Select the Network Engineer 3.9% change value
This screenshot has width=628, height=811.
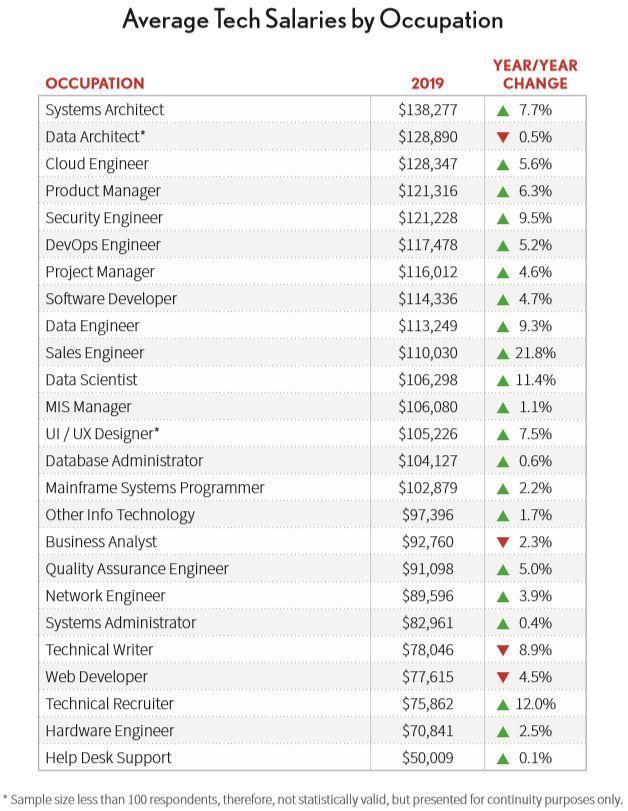pyautogui.click(x=535, y=596)
